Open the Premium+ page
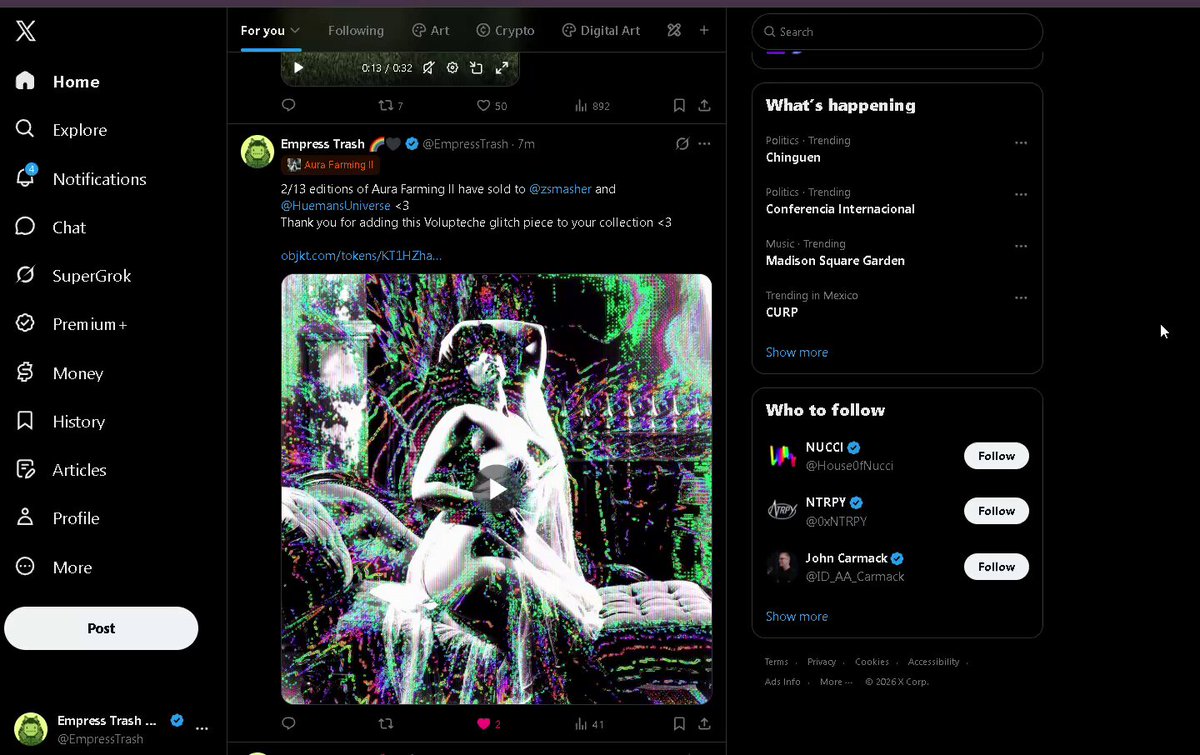This screenshot has height=755, width=1200. (71, 324)
